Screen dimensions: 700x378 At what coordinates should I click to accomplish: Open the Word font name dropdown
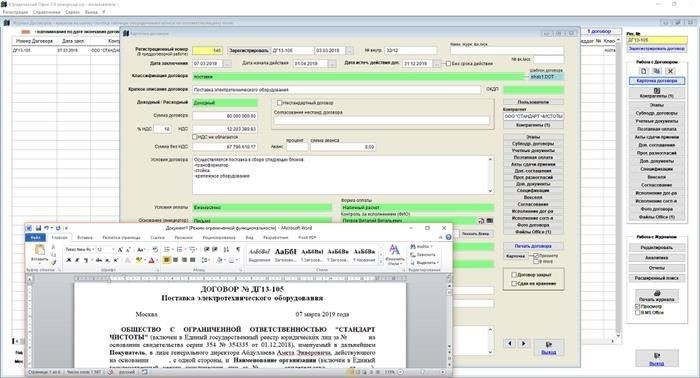pos(93,249)
